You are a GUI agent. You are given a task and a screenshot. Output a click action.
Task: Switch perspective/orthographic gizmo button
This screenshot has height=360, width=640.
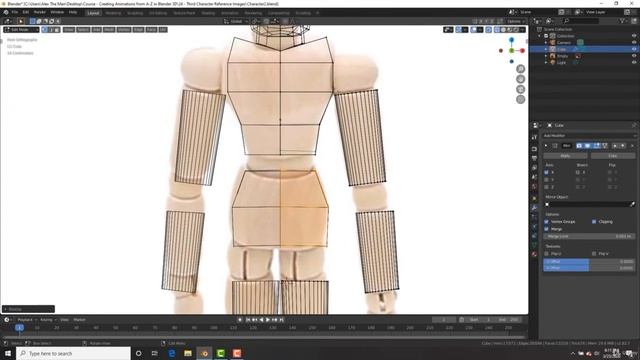[x=520, y=99]
